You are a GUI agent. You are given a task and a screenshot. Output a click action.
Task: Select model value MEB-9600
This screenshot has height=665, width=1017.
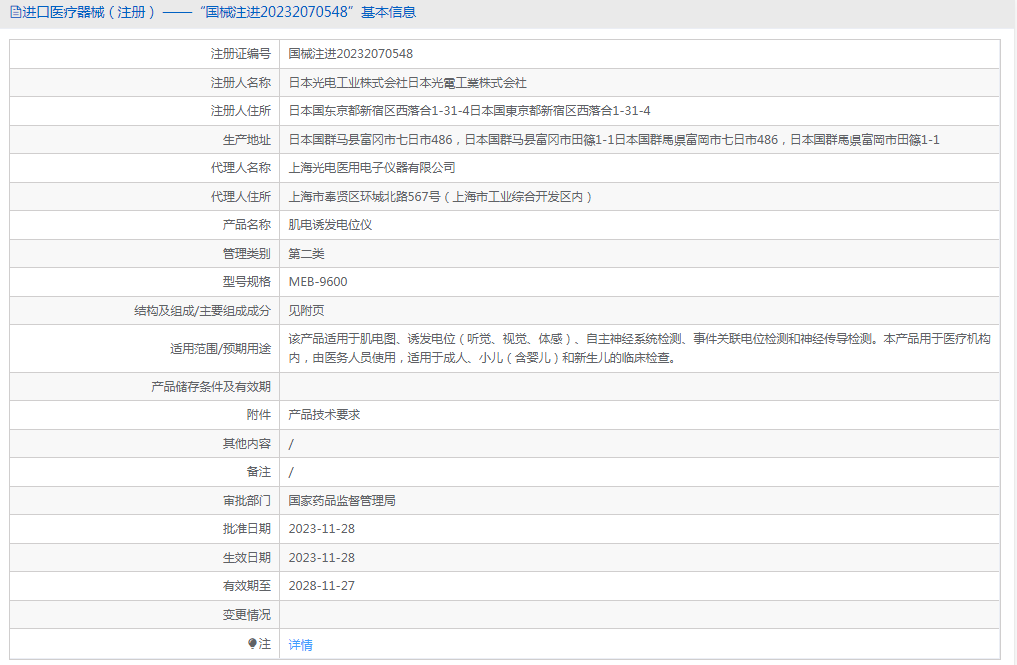pos(318,282)
